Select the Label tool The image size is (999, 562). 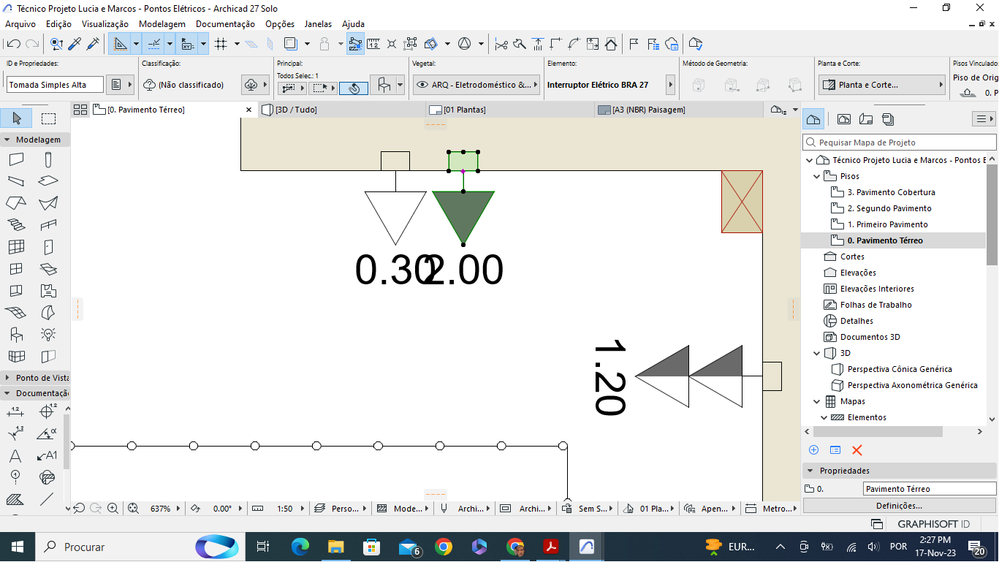47,456
